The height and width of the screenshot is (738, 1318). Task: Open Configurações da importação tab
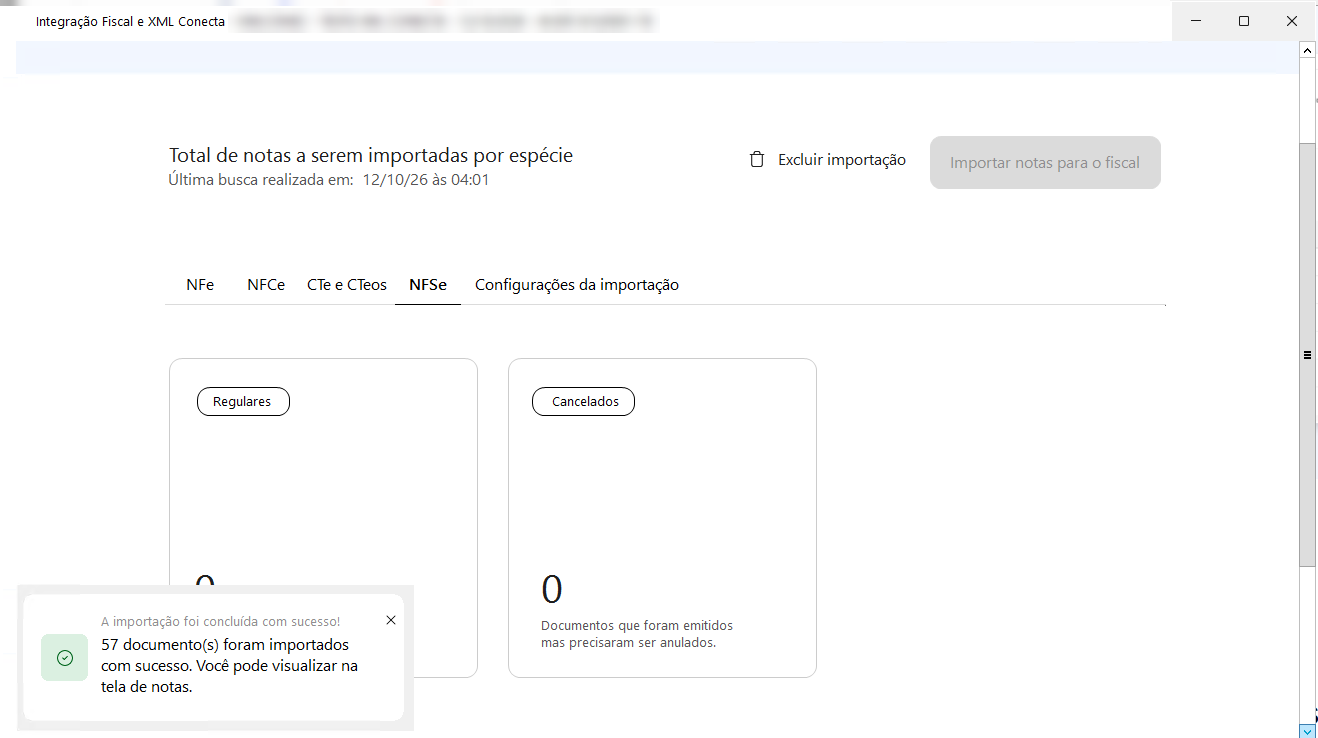click(577, 285)
